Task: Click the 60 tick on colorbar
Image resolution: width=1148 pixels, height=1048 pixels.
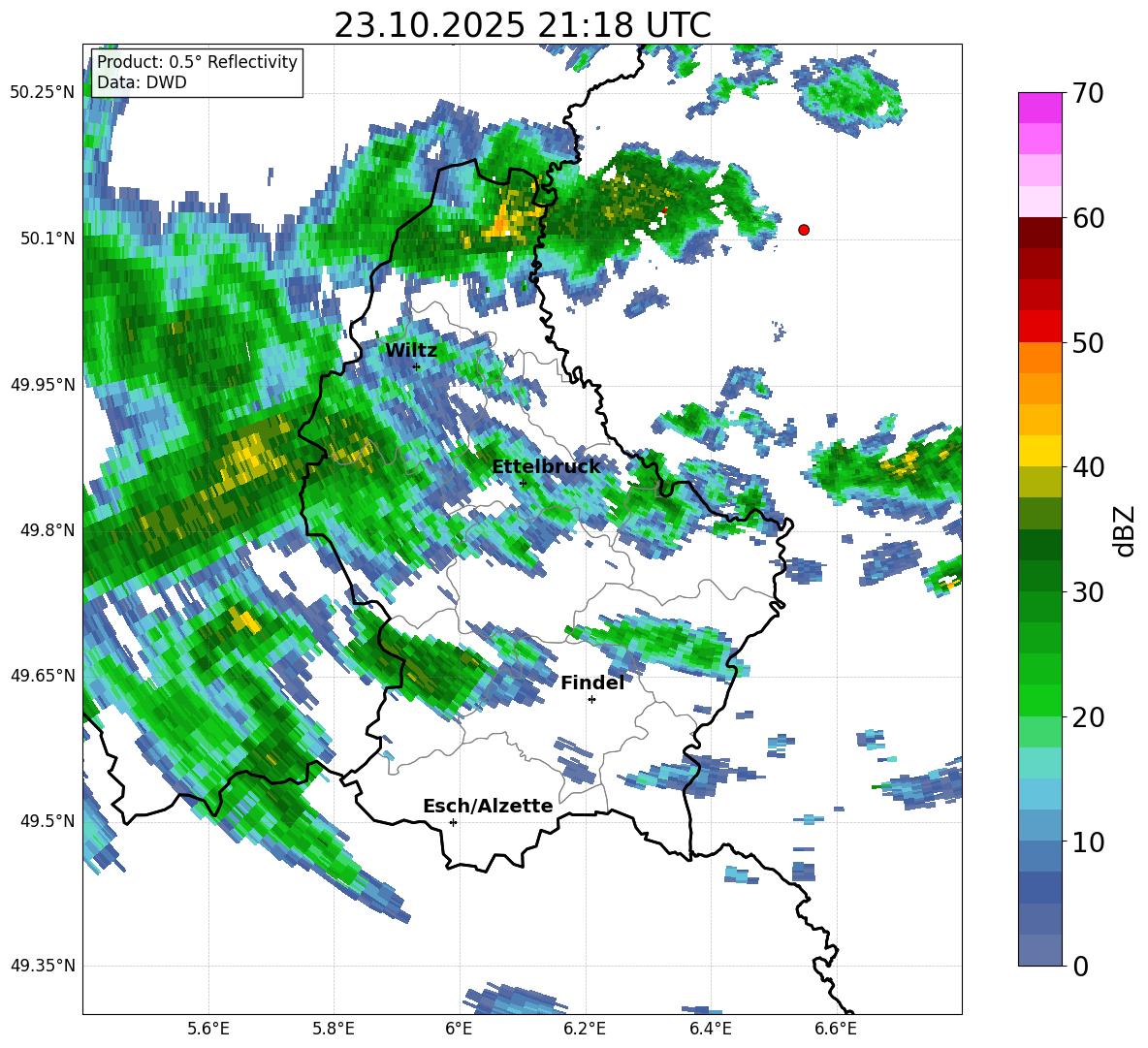Action: pyautogui.click(x=1087, y=218)
